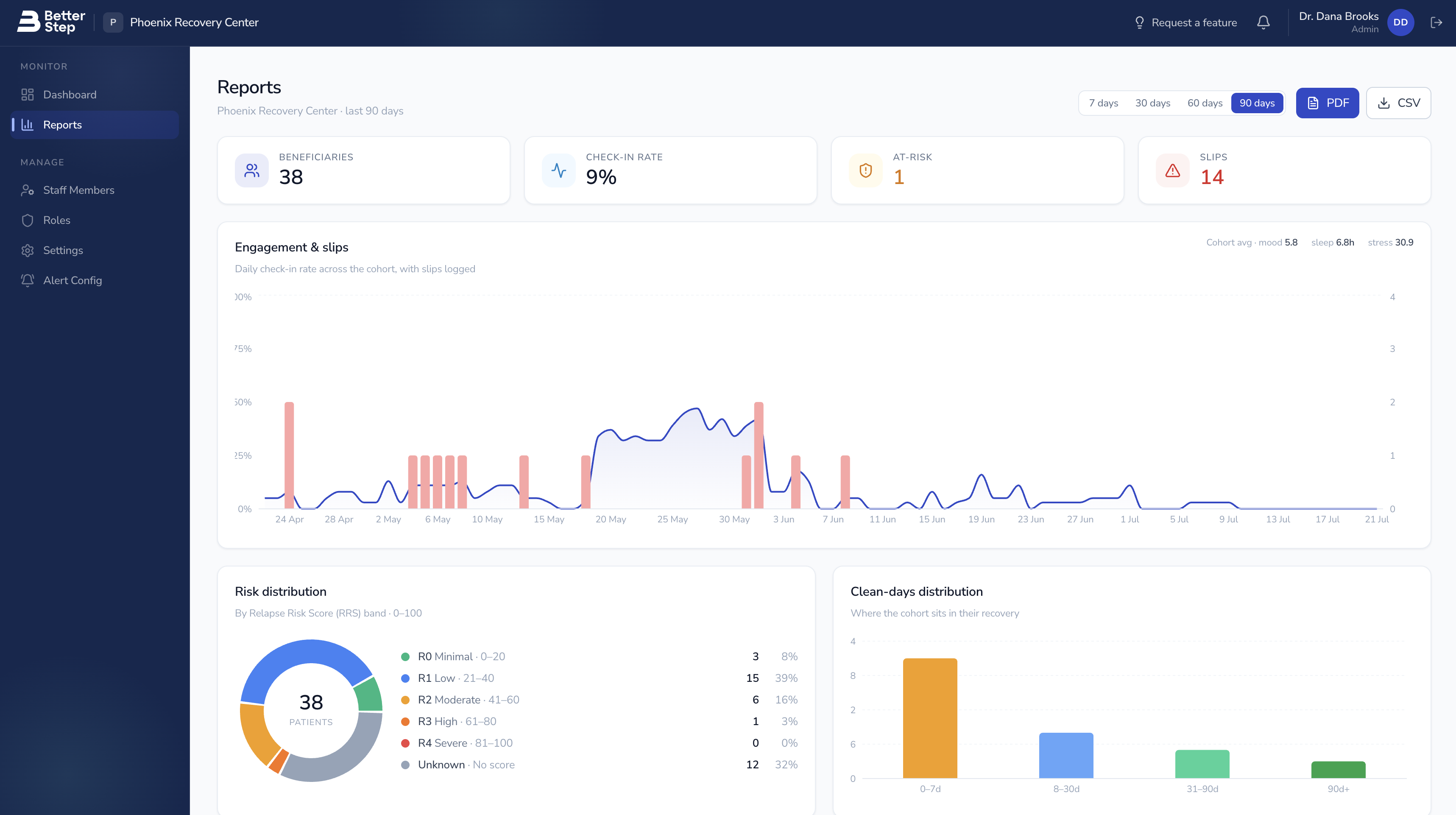Click the R1 Low blue legend dot
Image resolution: width=1456 pixels, height=815 pixels.
(405, 678)
